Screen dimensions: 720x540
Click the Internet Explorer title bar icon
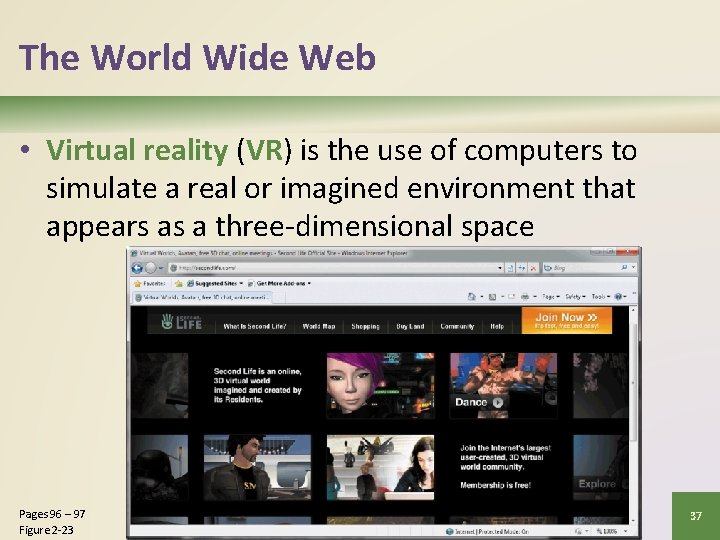click(x=134, y=253)
